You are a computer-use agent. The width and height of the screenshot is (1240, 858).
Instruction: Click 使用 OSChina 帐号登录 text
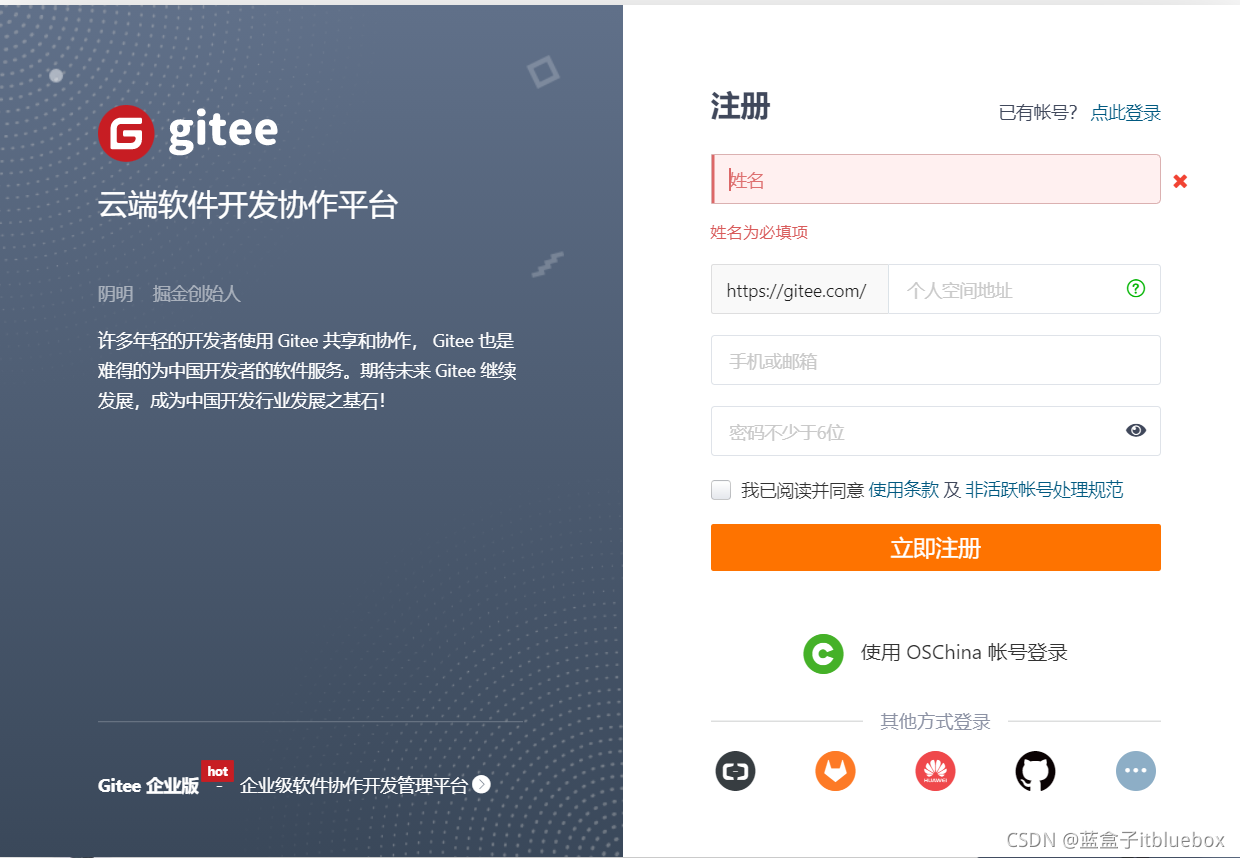965,653
